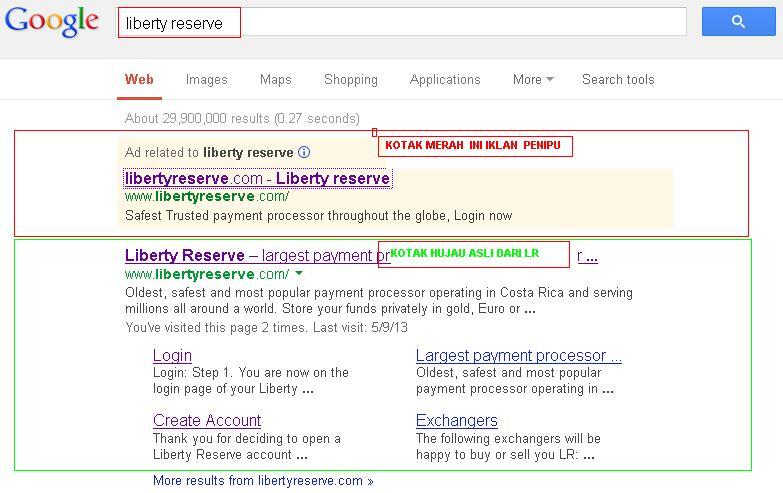Expand the More menu

point(533,79)
